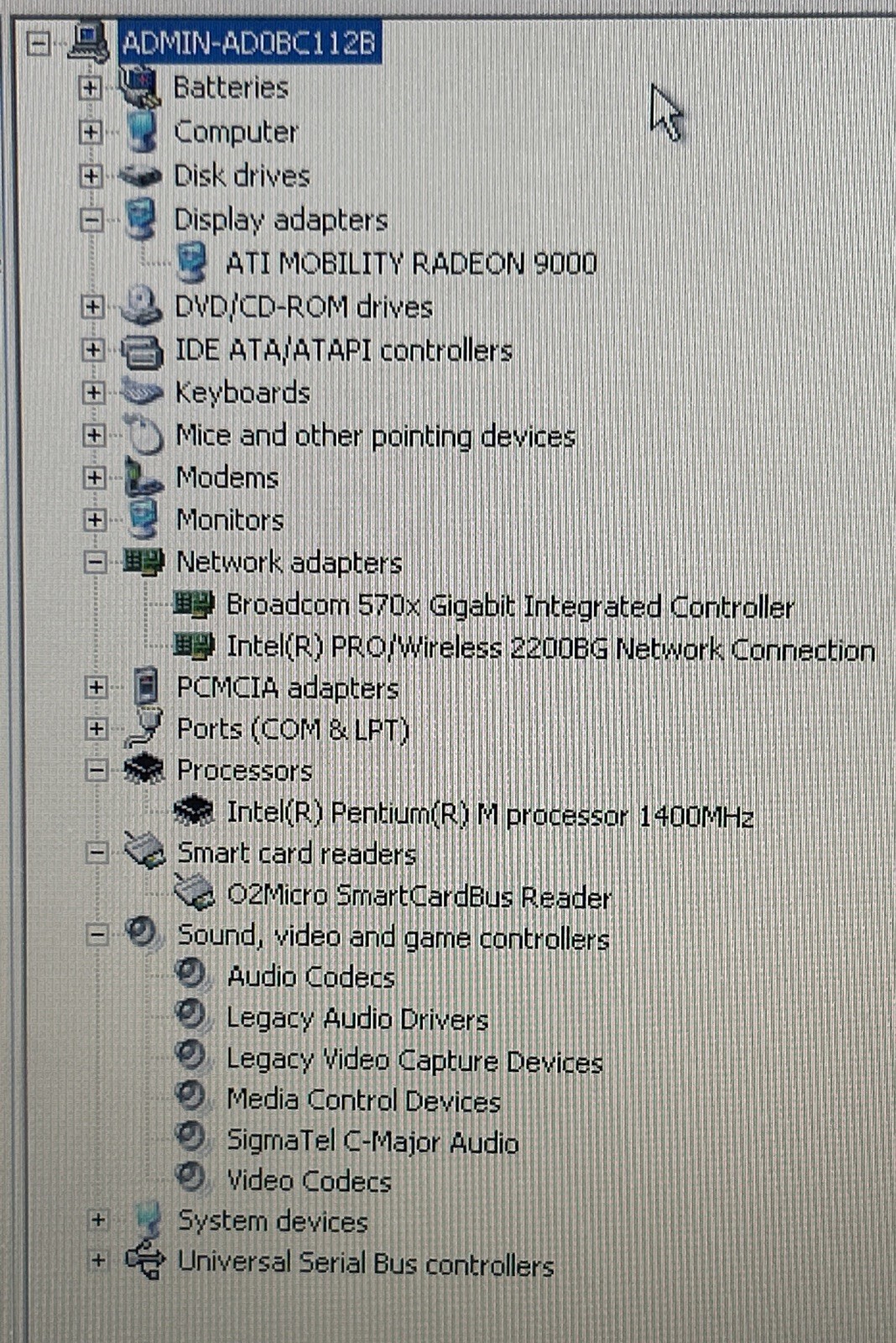Screen dimensions: 896x1343
Task: Click the PCMCIA adapters card icon
Action: [146, 687]
